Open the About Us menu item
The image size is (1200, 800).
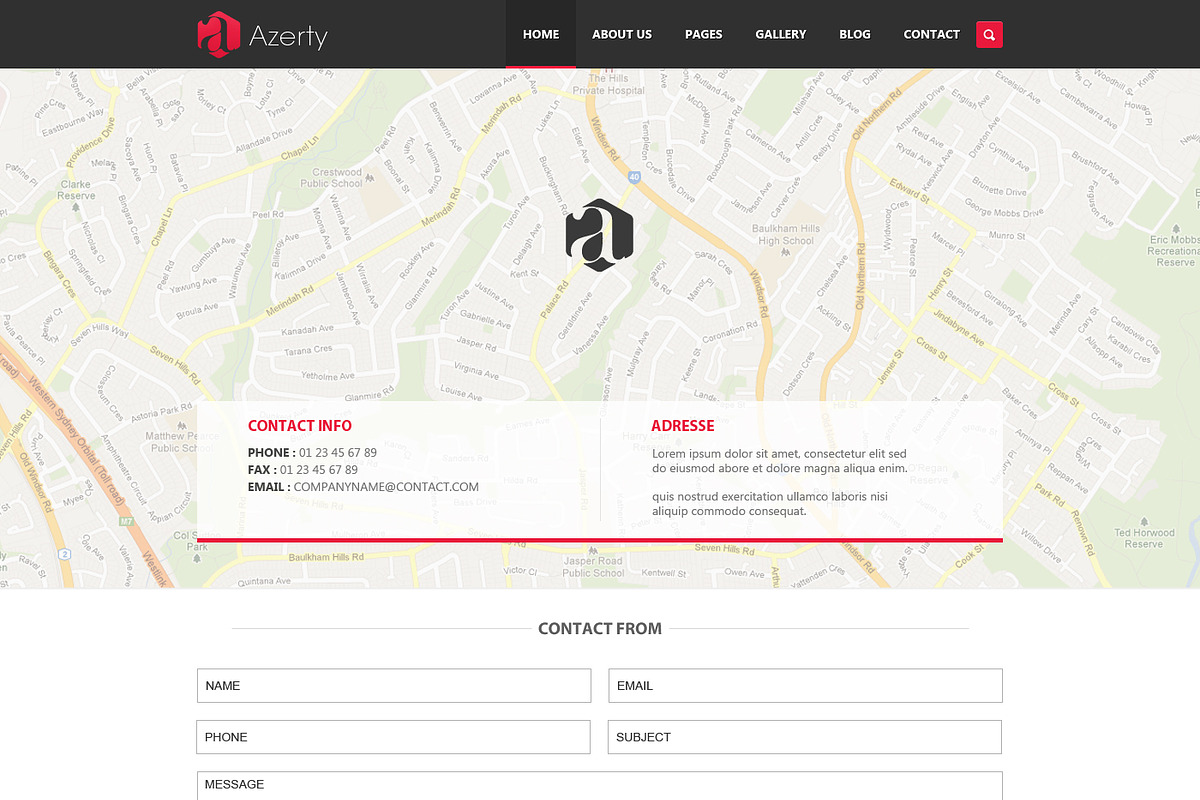point(622,34)
